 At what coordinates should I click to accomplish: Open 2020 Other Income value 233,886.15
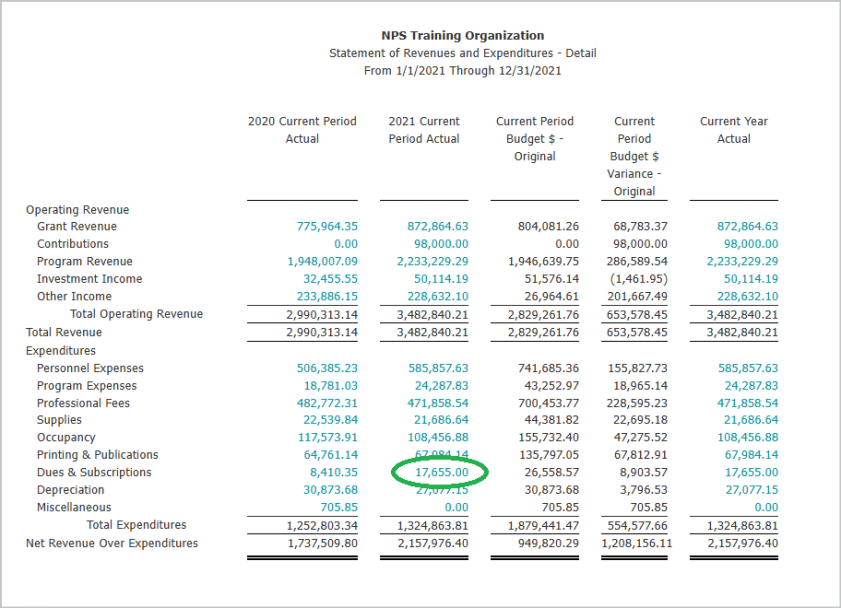327,297
